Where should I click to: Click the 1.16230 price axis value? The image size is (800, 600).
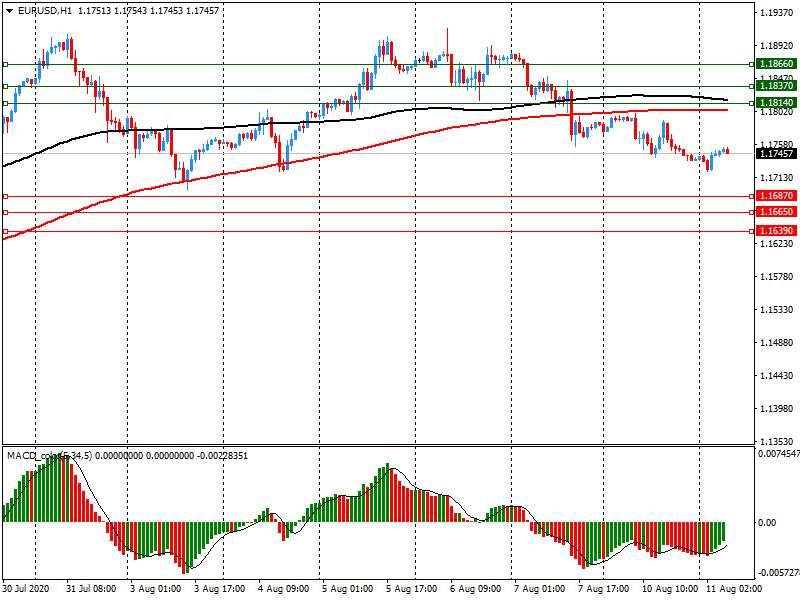pyautogui.click(x=777, y=244)
